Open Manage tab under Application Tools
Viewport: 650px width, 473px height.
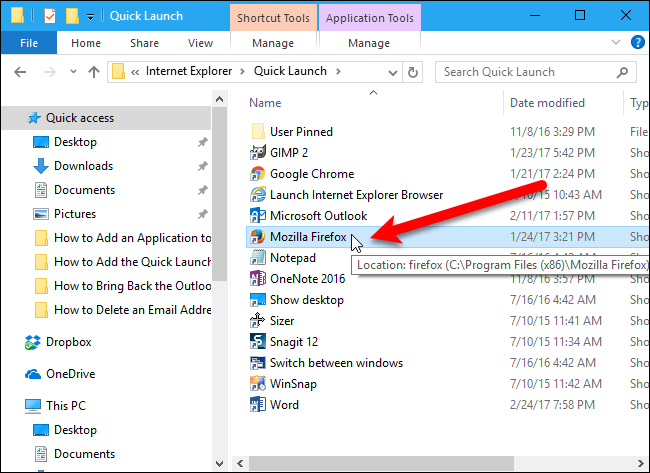(369, 43)
